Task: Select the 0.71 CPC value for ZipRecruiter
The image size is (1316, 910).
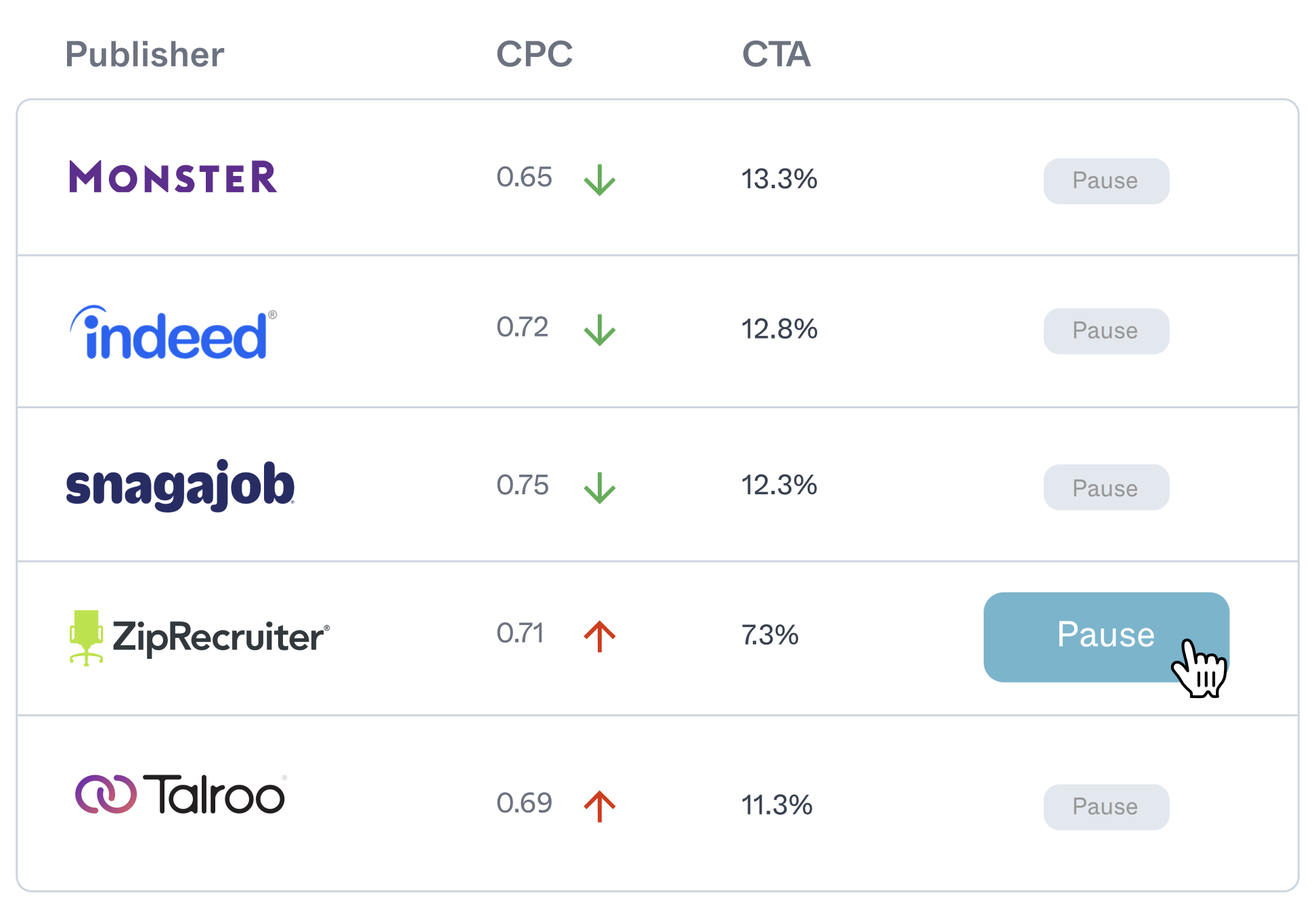Action: click(520, 634)
